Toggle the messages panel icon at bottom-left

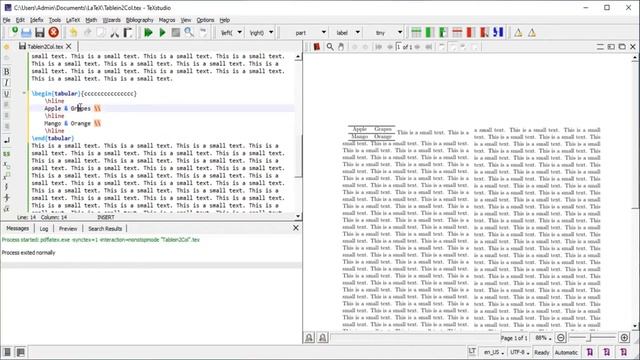(20, 352)
